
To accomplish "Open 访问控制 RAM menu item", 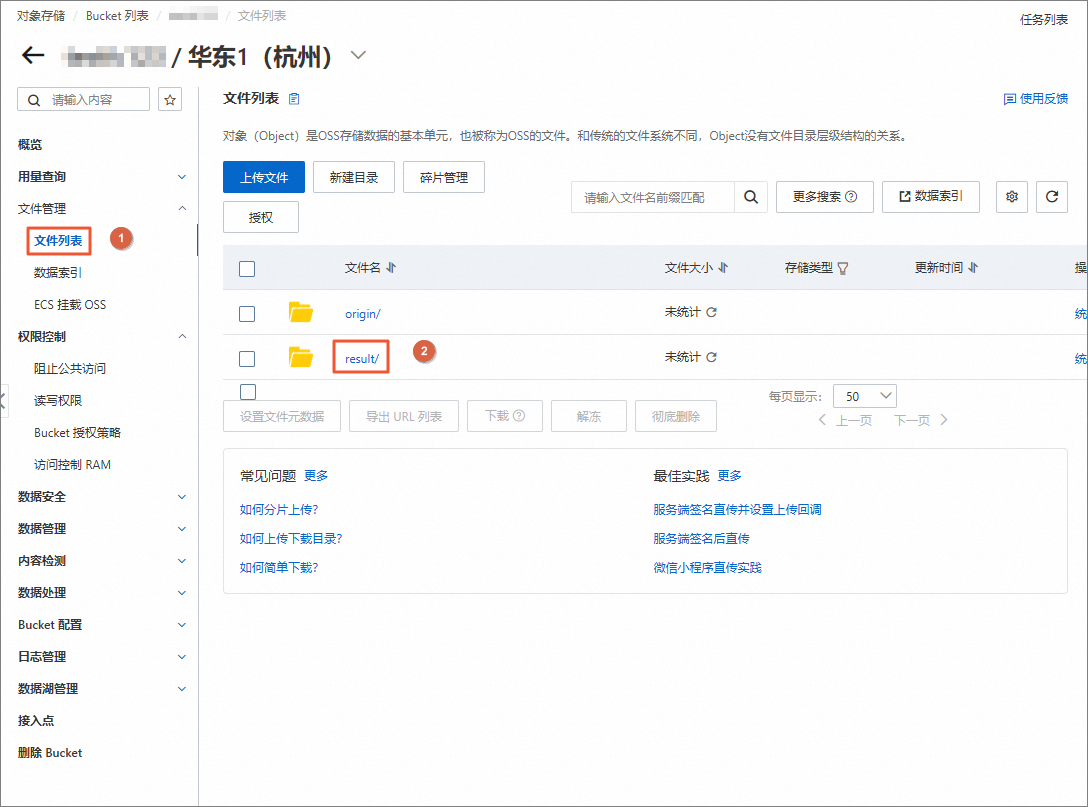I will click(72, 464).
